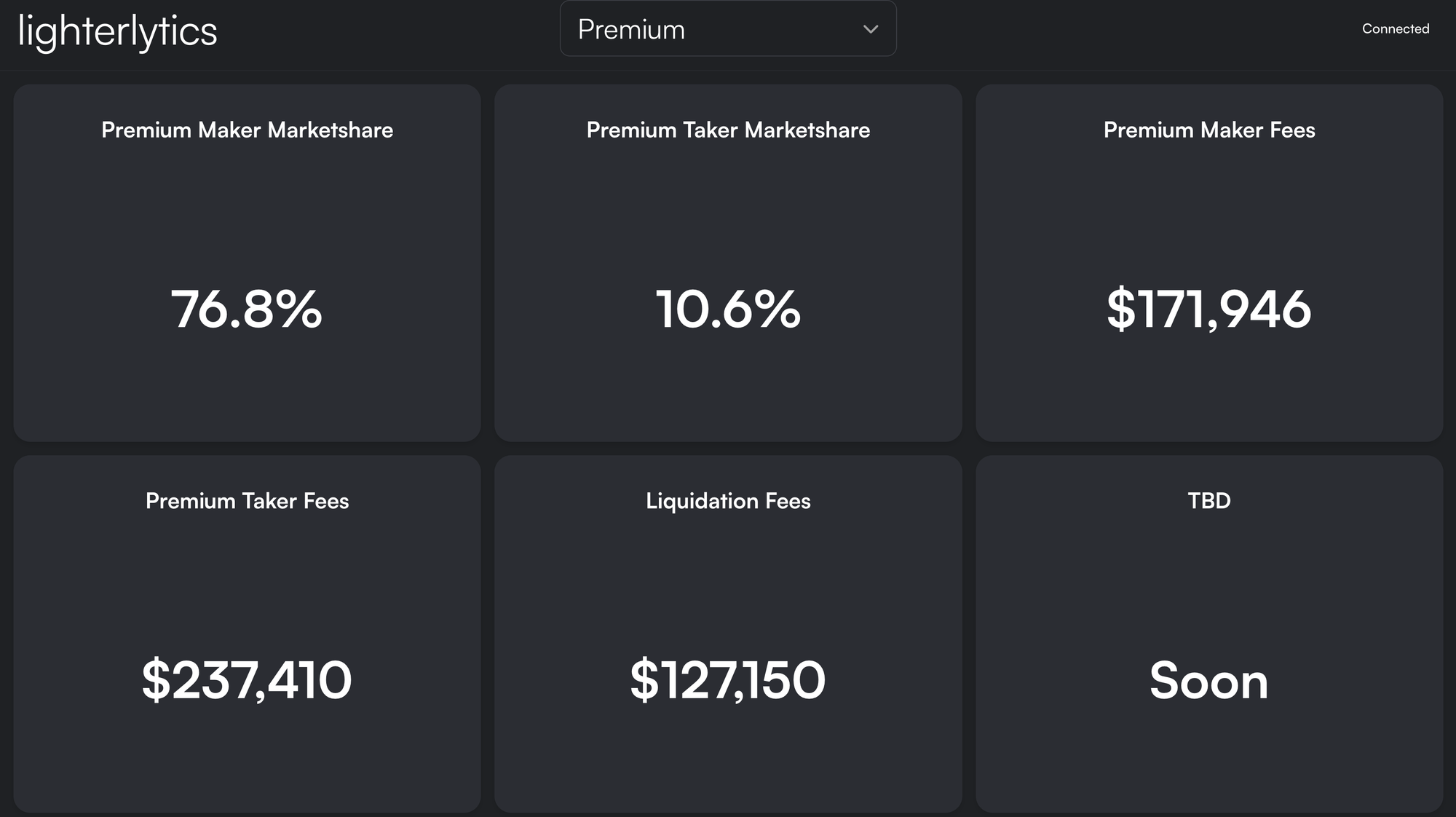This screenshot has width=1456, height=817.
Task: Click the Premium text in dropdown
Action: click(631, 30)
